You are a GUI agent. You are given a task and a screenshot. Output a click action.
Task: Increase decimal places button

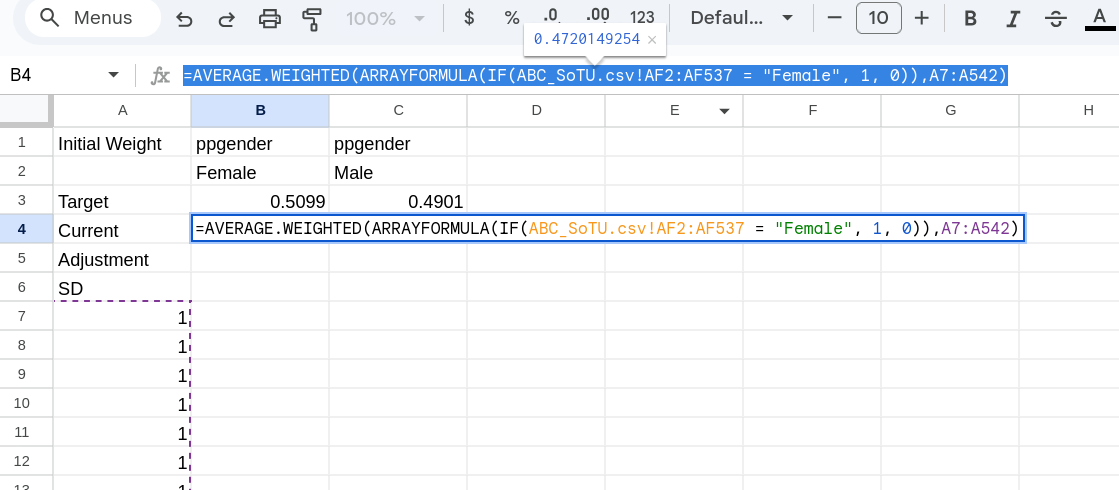[597, 18]
